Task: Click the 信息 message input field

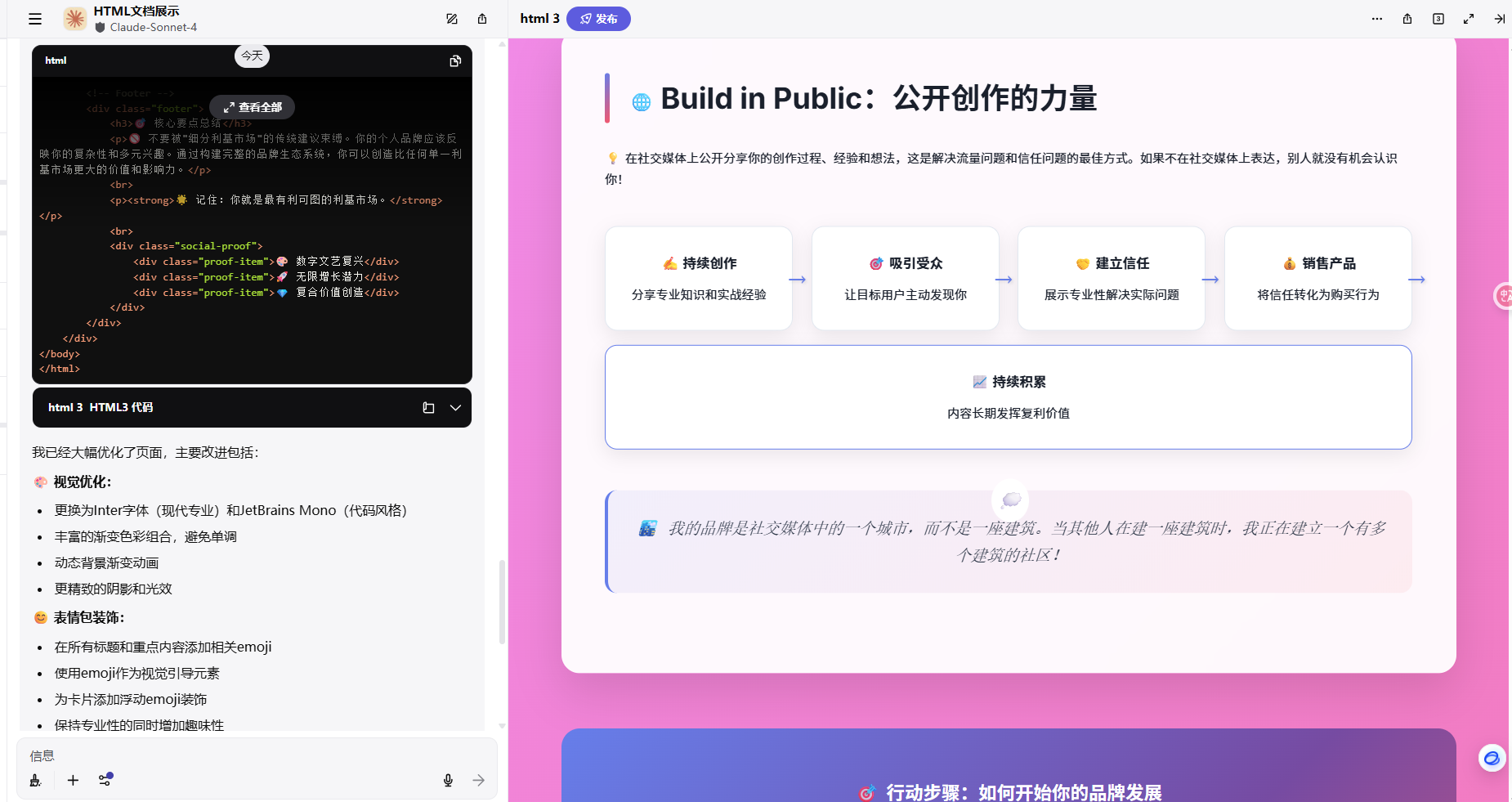Action: [x=245, y=755]
